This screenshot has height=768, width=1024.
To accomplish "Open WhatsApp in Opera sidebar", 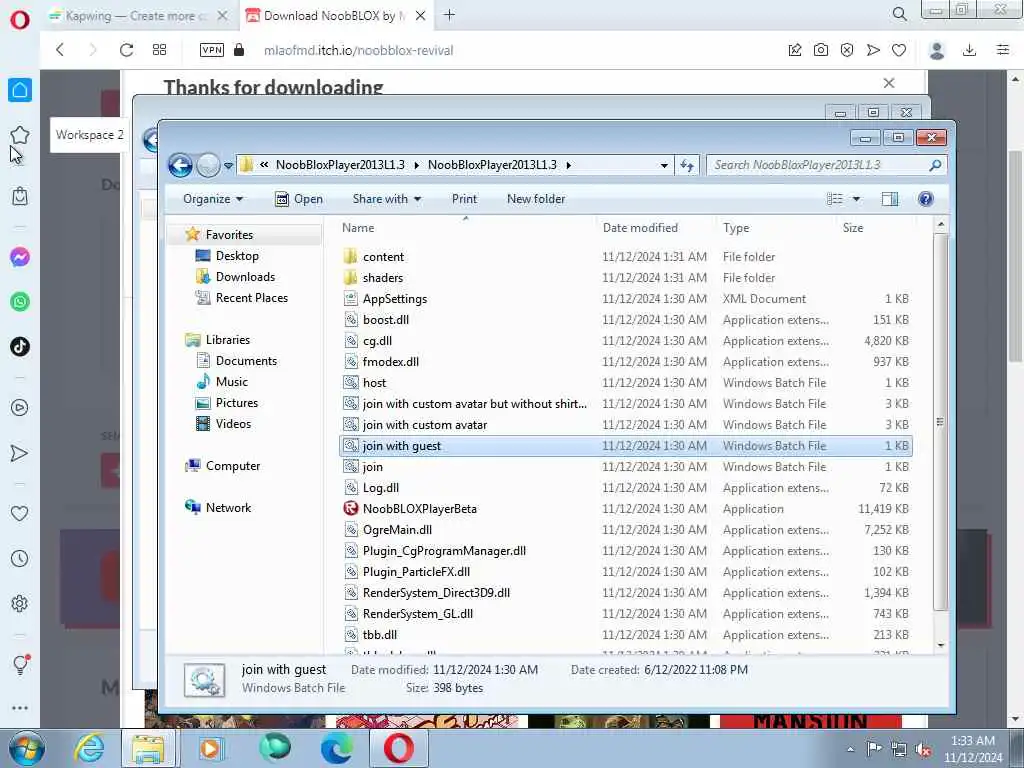I will [20, 302].
